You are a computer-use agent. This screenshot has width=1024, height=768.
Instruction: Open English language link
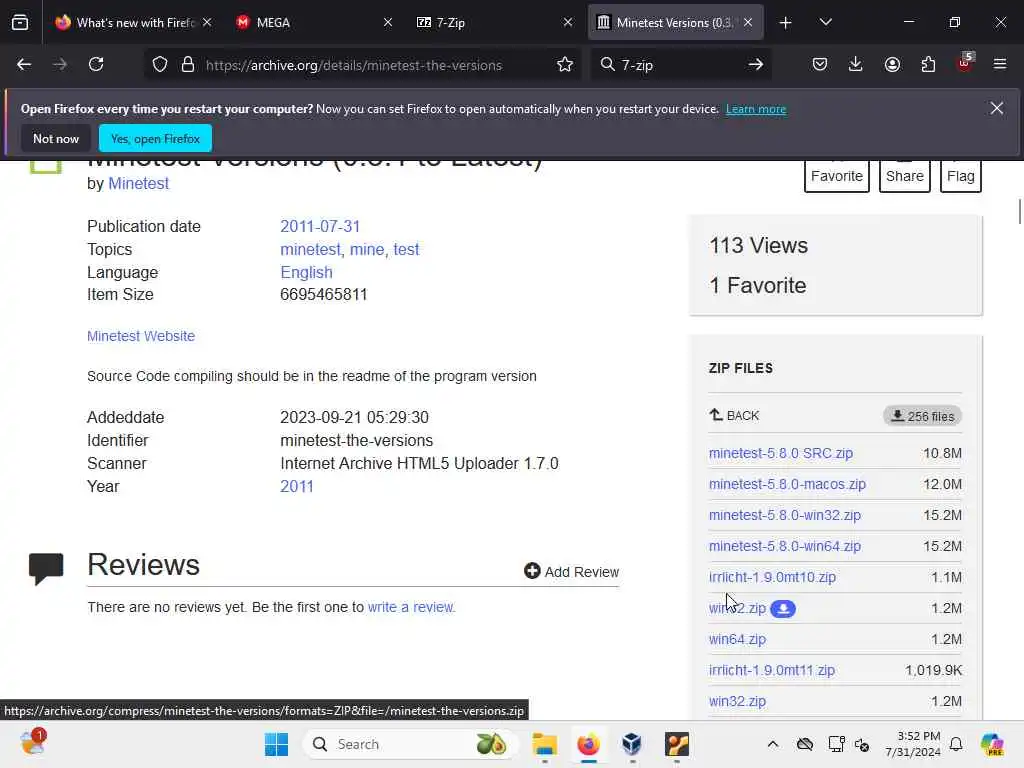tap(306, 272)
